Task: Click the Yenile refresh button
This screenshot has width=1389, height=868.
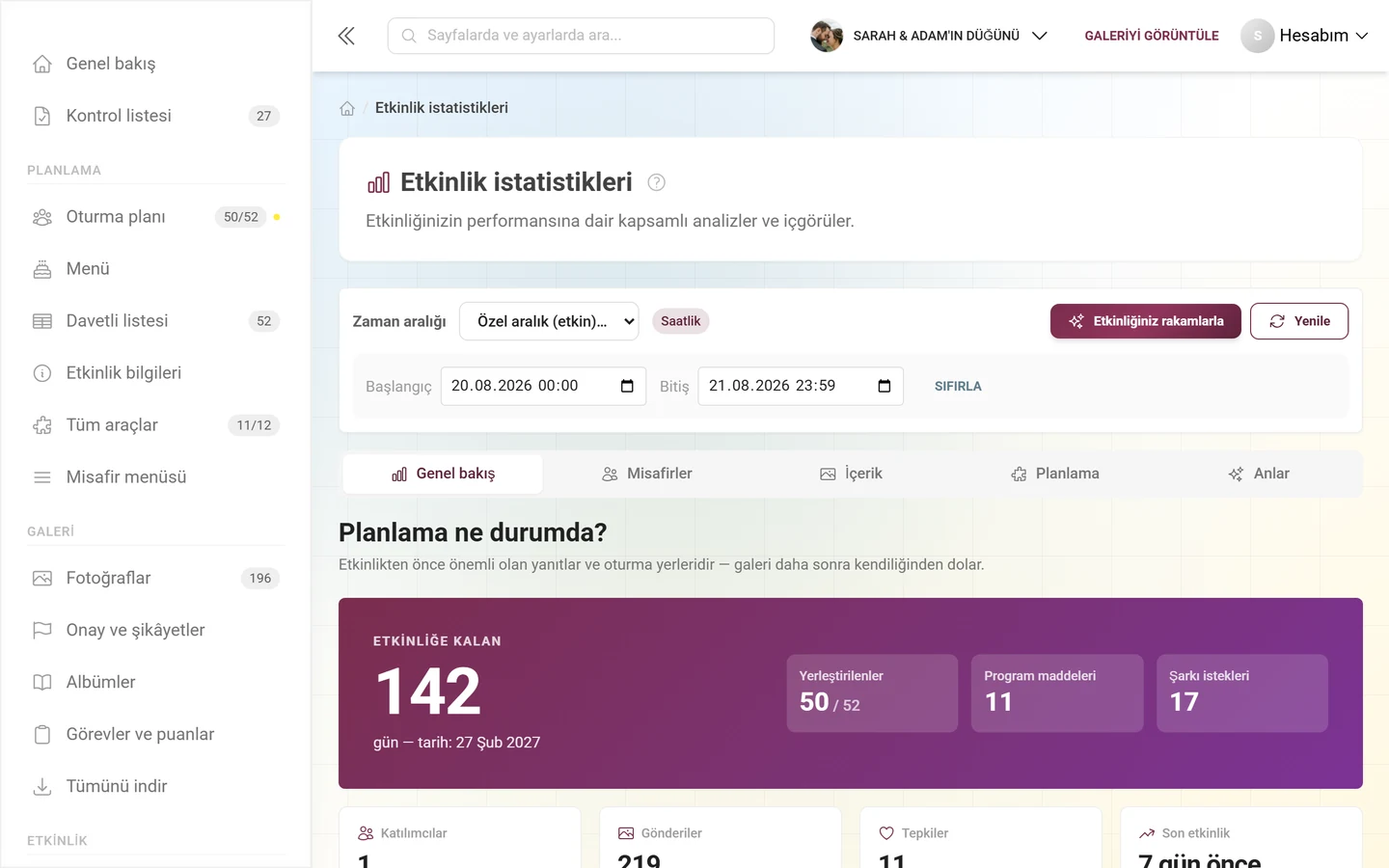Action: pos(1299,321)
